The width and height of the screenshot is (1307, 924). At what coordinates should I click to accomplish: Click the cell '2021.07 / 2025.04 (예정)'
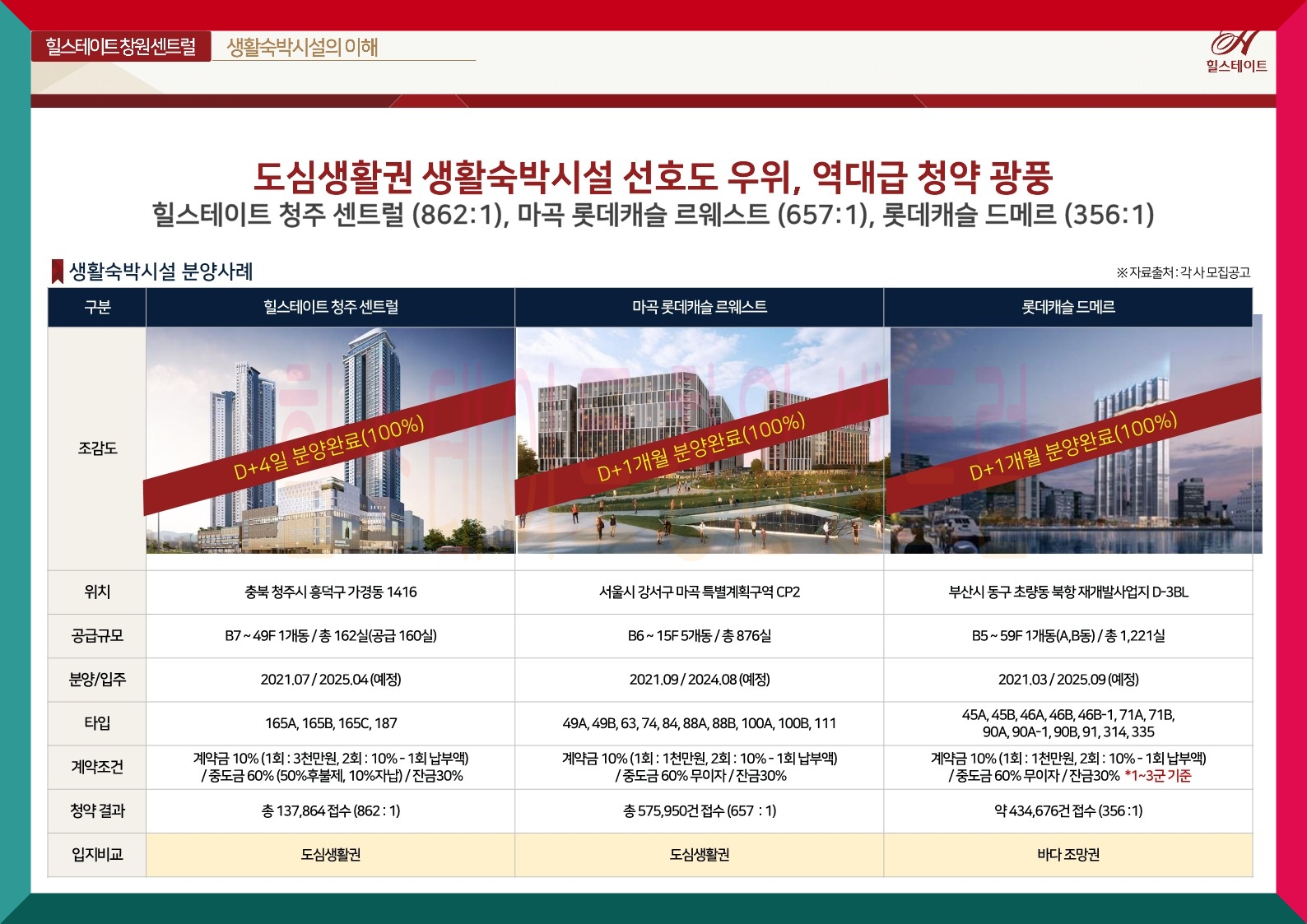point(331,680)
